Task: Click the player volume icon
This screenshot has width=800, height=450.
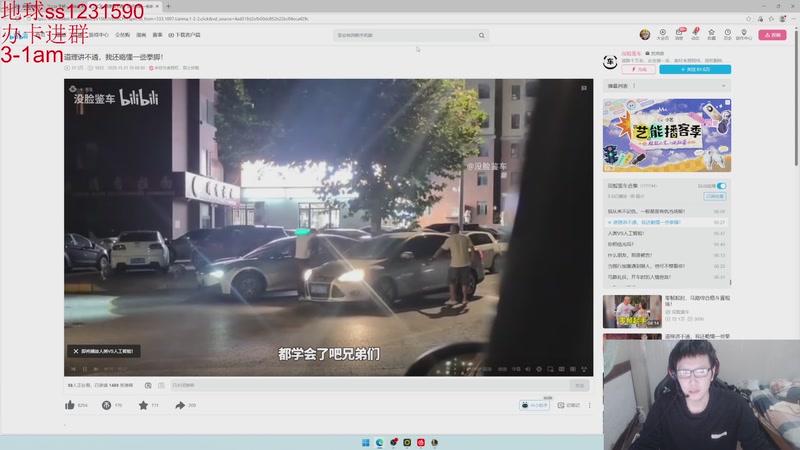Action: 528,368
